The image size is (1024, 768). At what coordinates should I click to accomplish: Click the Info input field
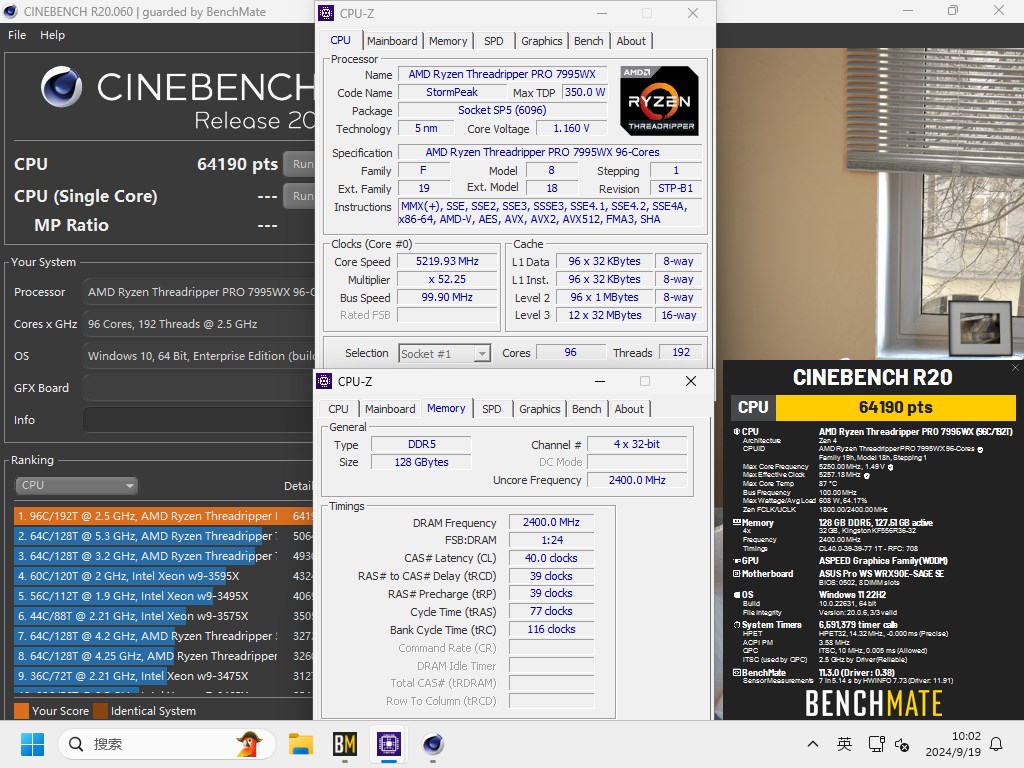[199, 420]
